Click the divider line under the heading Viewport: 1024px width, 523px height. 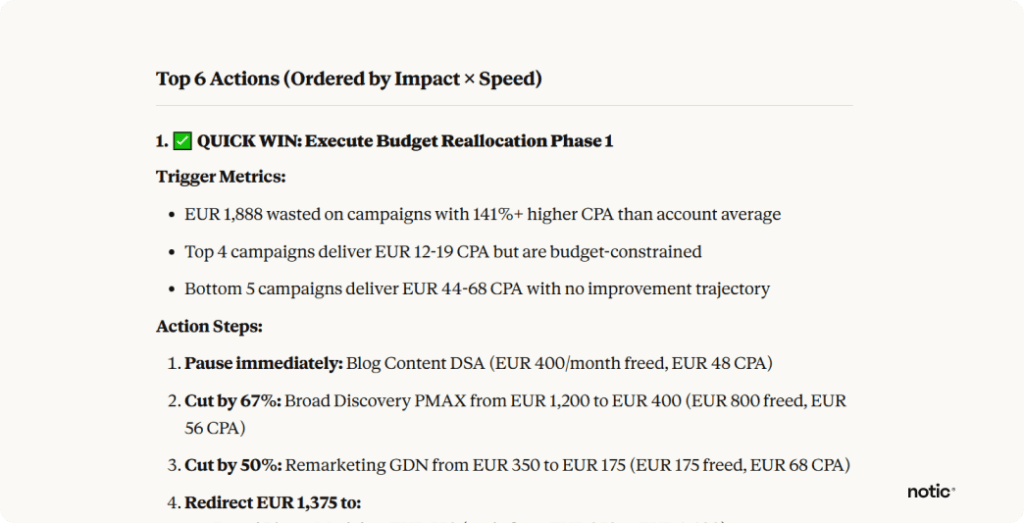click(504, 106)
